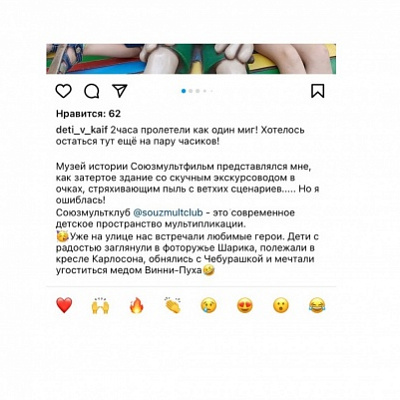View likes list under Нравится: 62
The image size is (400, 400).
(x=88, y=114)
